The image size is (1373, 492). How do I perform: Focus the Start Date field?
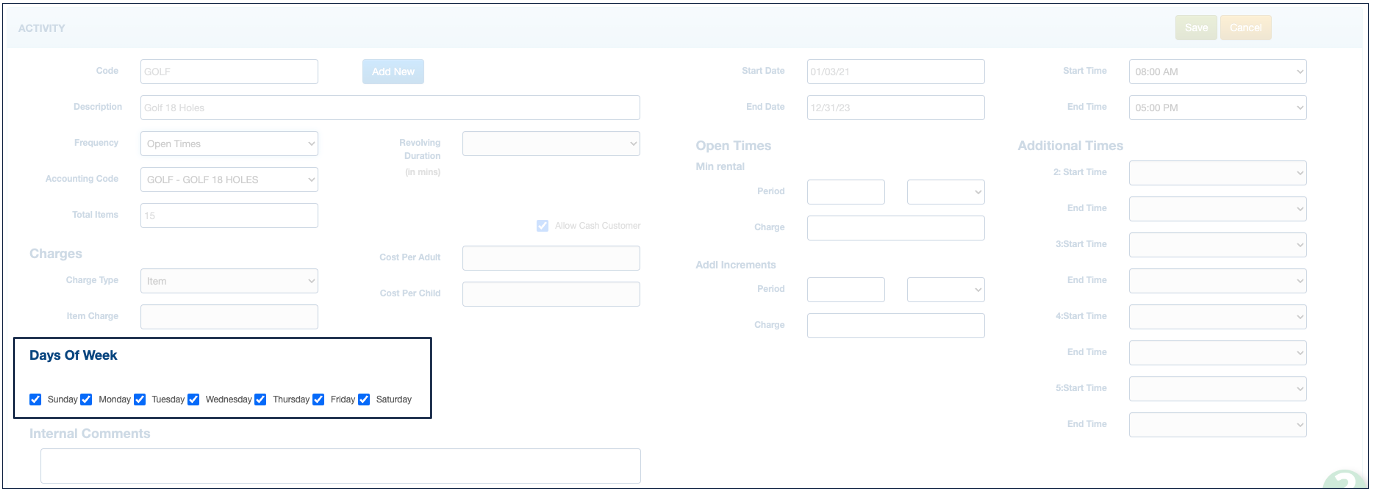895,72
